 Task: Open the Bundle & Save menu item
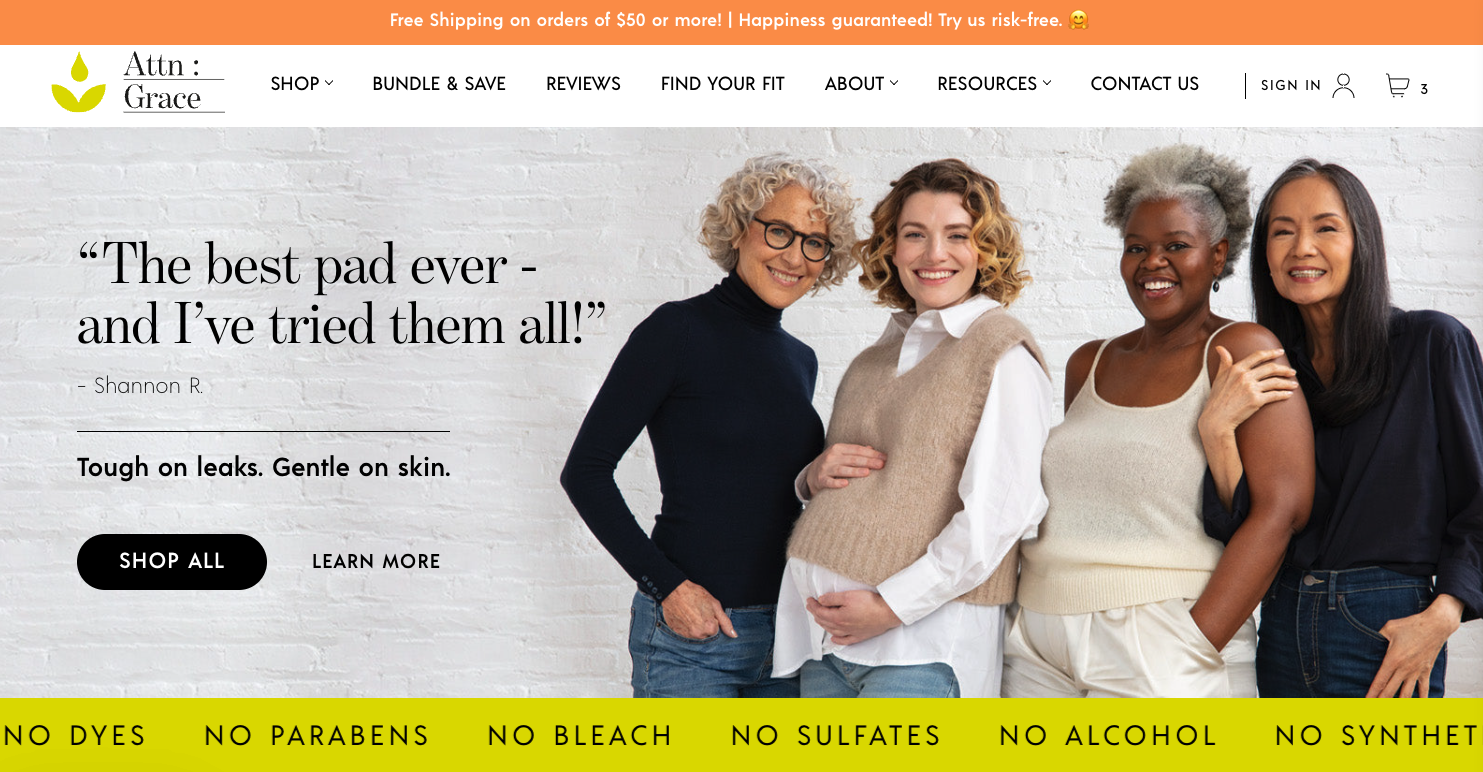pos(439,84)
